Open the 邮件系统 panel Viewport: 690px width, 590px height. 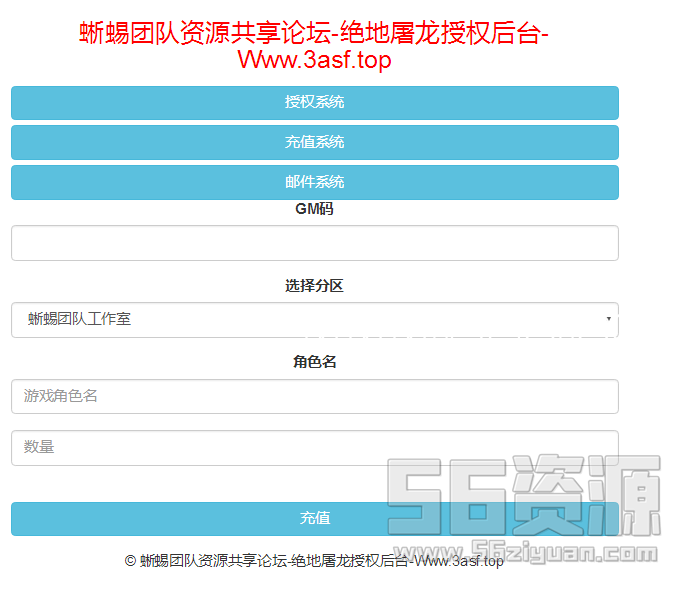click(314, 182)
